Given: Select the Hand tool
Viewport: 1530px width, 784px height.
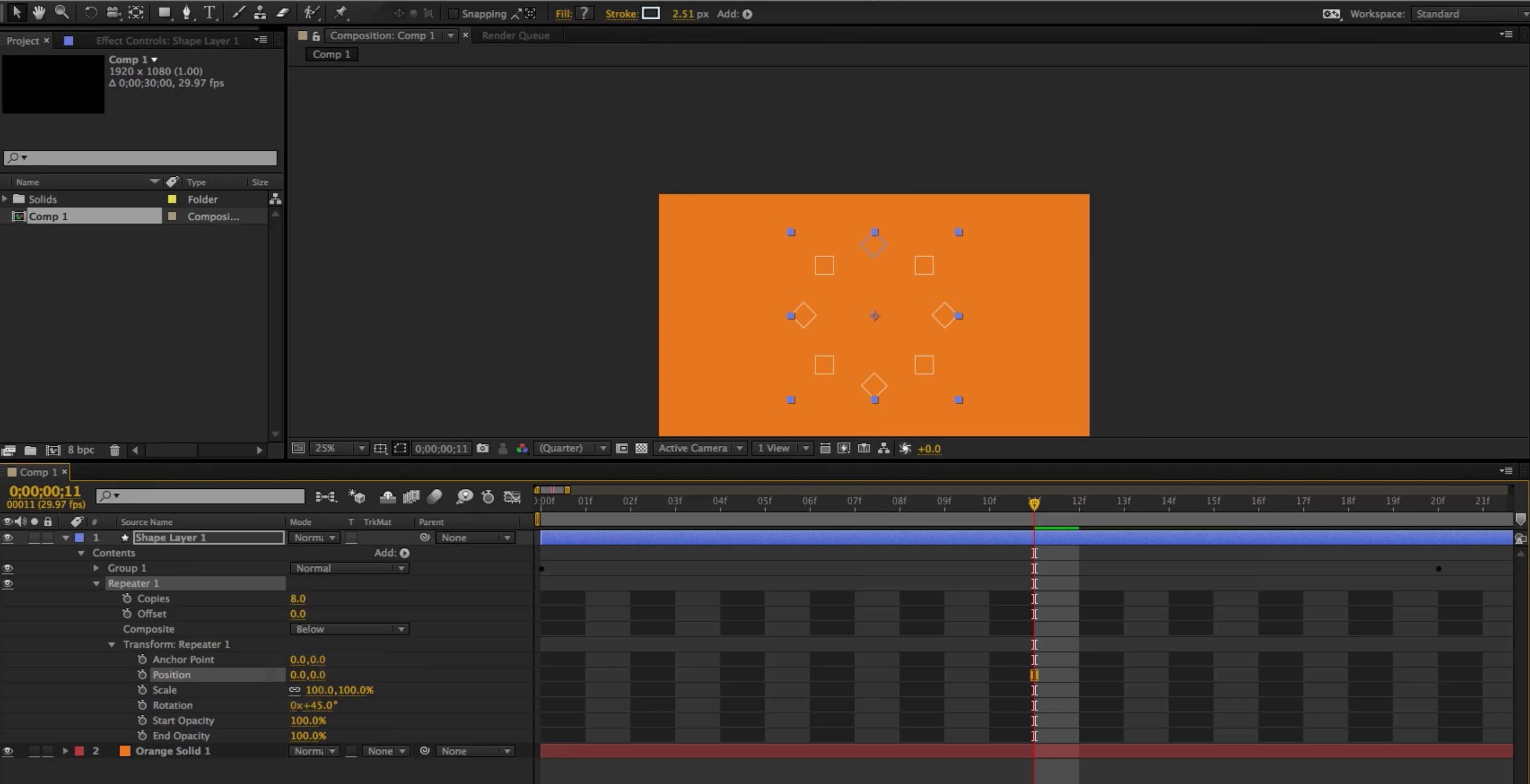Looking at the screenshot, I should [39, 12].
